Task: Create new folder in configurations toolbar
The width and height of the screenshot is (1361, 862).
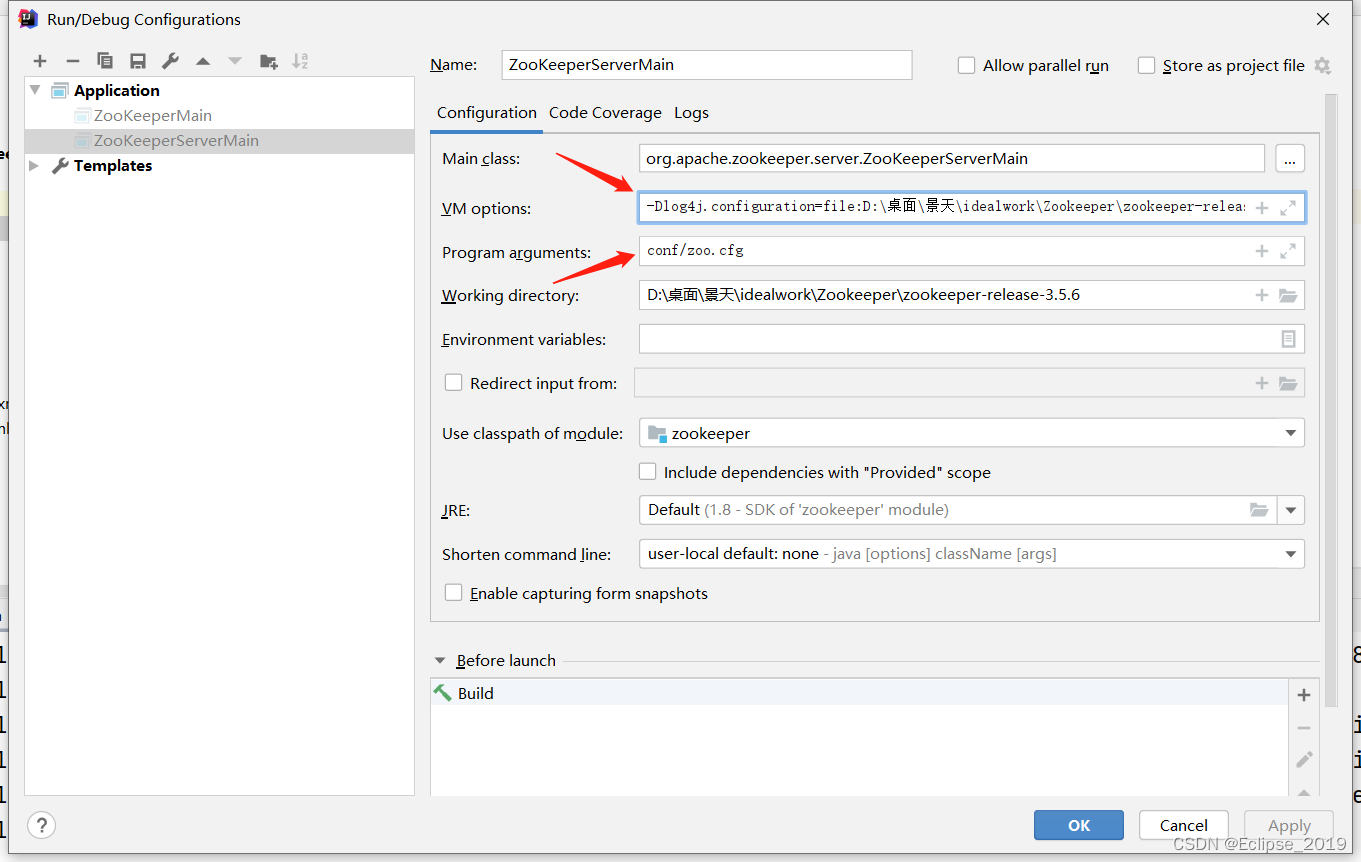Action: [x=268, y=62]
